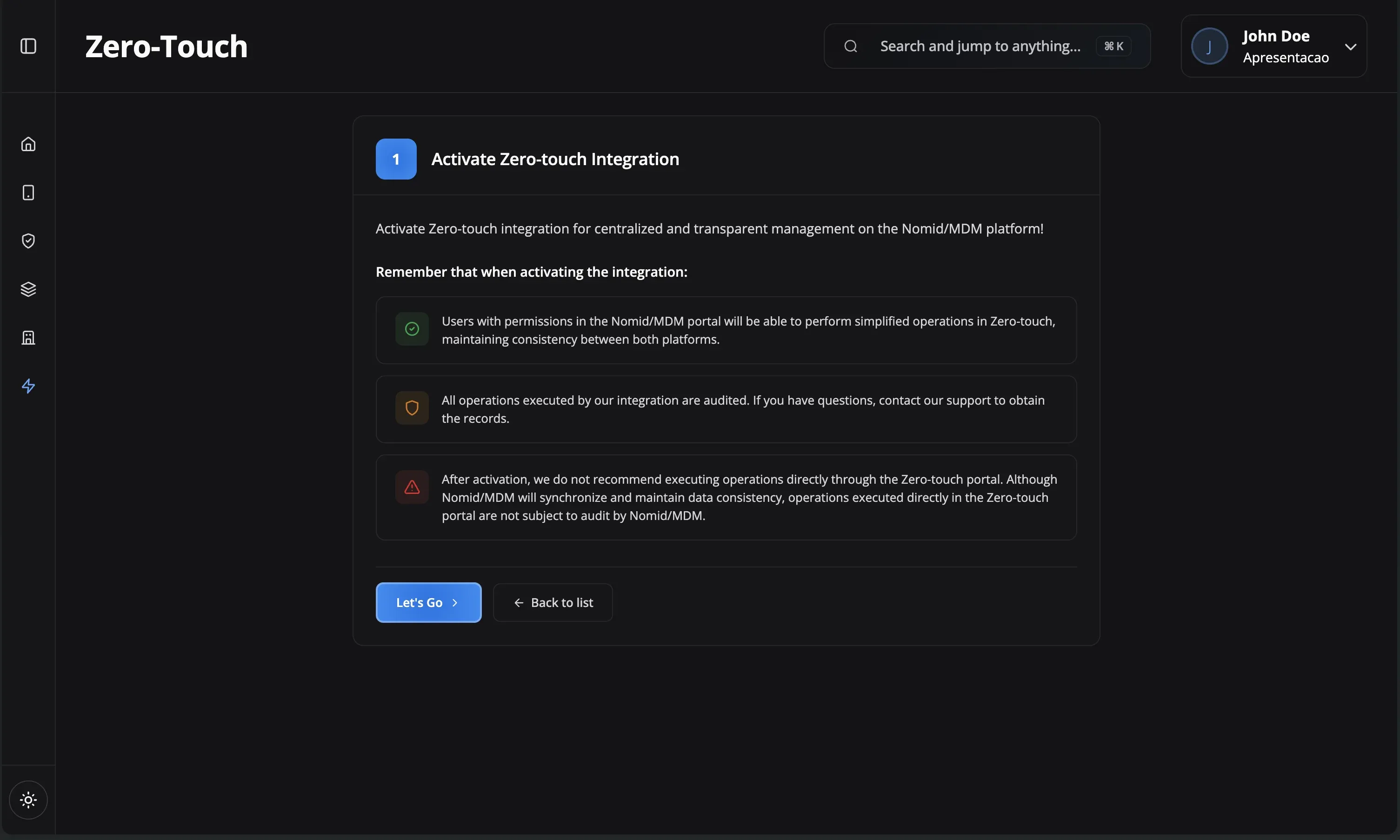Click Back to list button
1400x840 pixels.
553,602
